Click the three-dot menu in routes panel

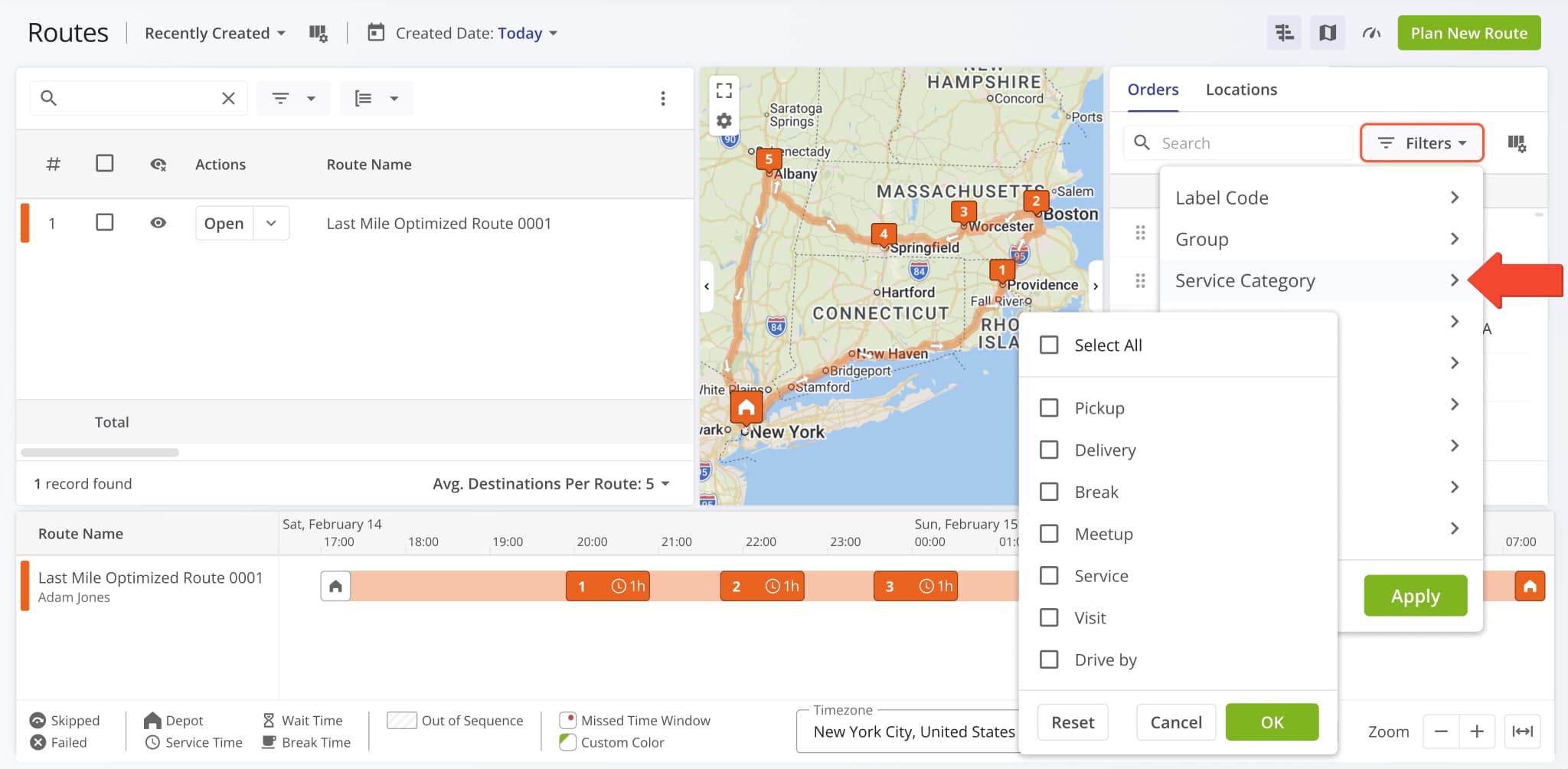pyautogui.click(x=663, y=98)
